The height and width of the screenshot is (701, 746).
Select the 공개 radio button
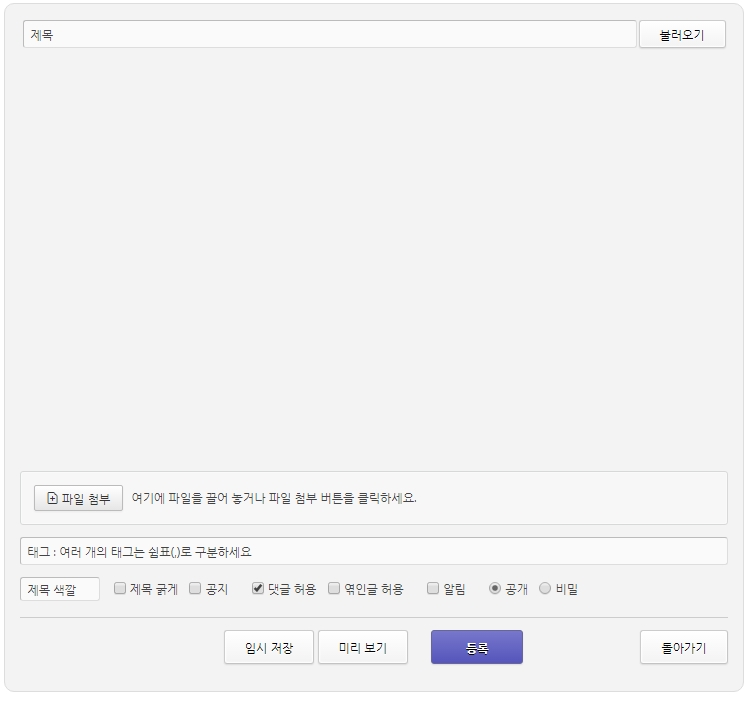click(495, 589)
